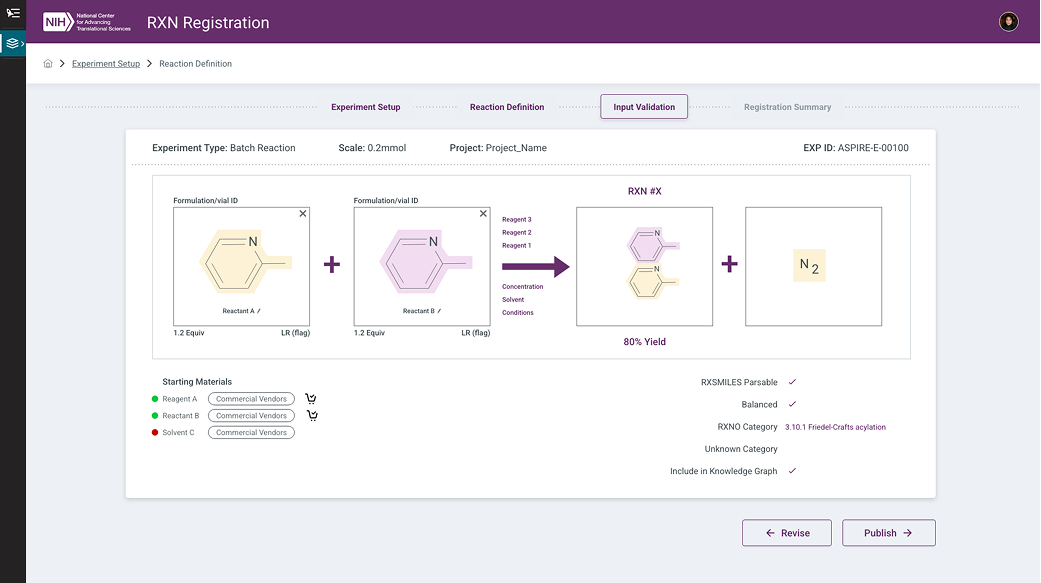Click the Publish button
This screenshot has width=1041, height=583.
(x=888, y=533)
